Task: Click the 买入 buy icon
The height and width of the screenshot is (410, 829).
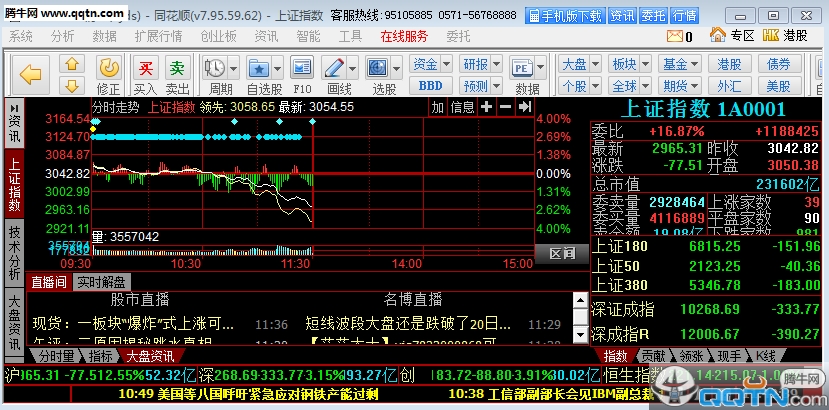Action: [x=145, y=68]
